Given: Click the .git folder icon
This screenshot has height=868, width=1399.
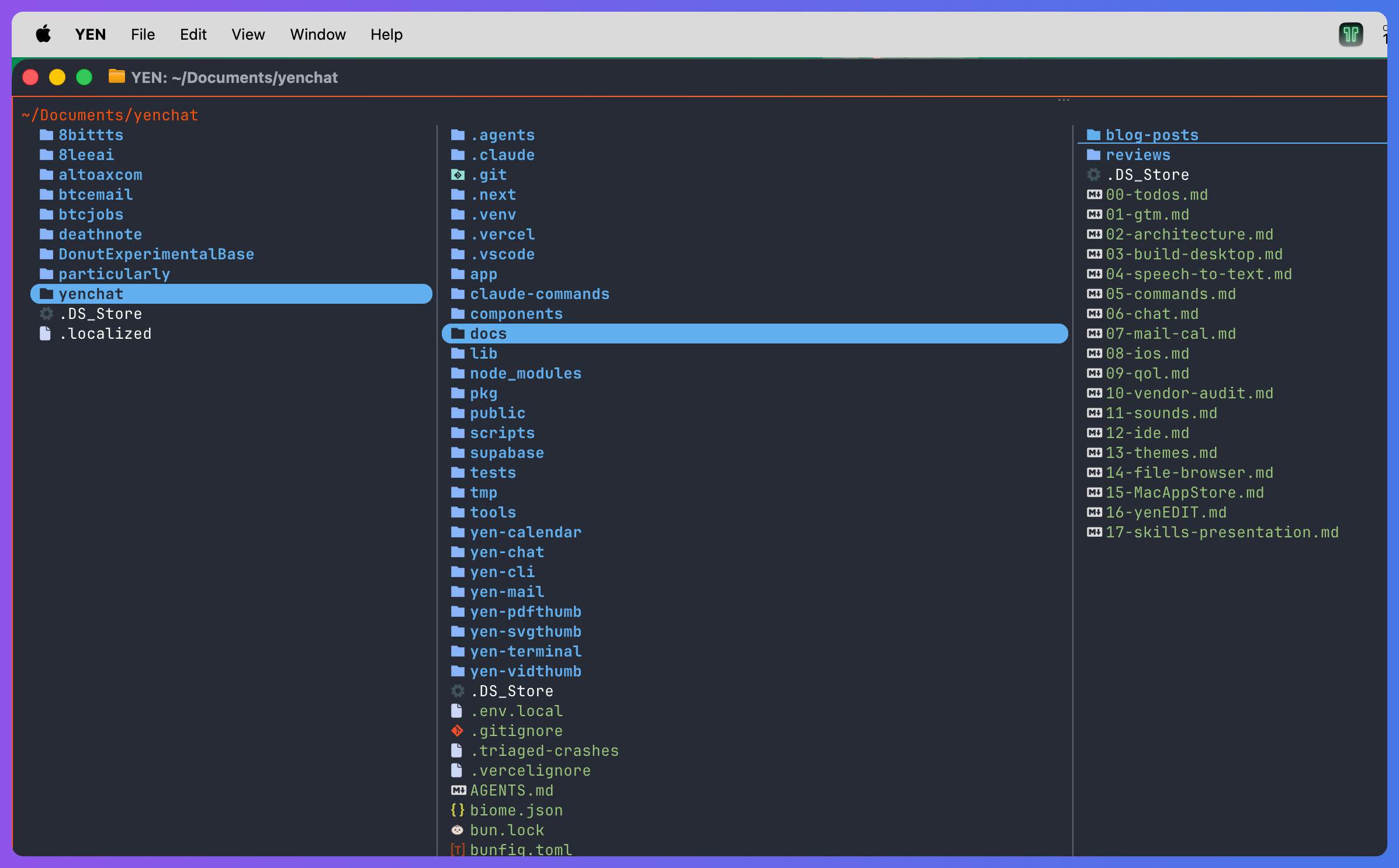Looking at the screenshot, I should coord(458,175).
